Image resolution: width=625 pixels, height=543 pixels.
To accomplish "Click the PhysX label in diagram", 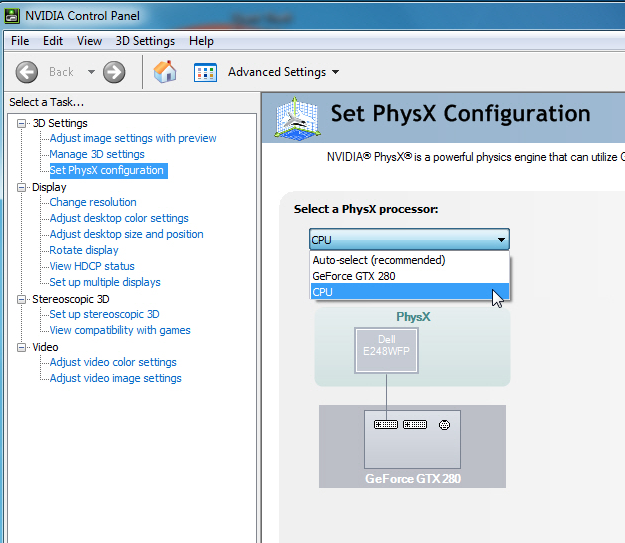I will (x=413, y=317).
